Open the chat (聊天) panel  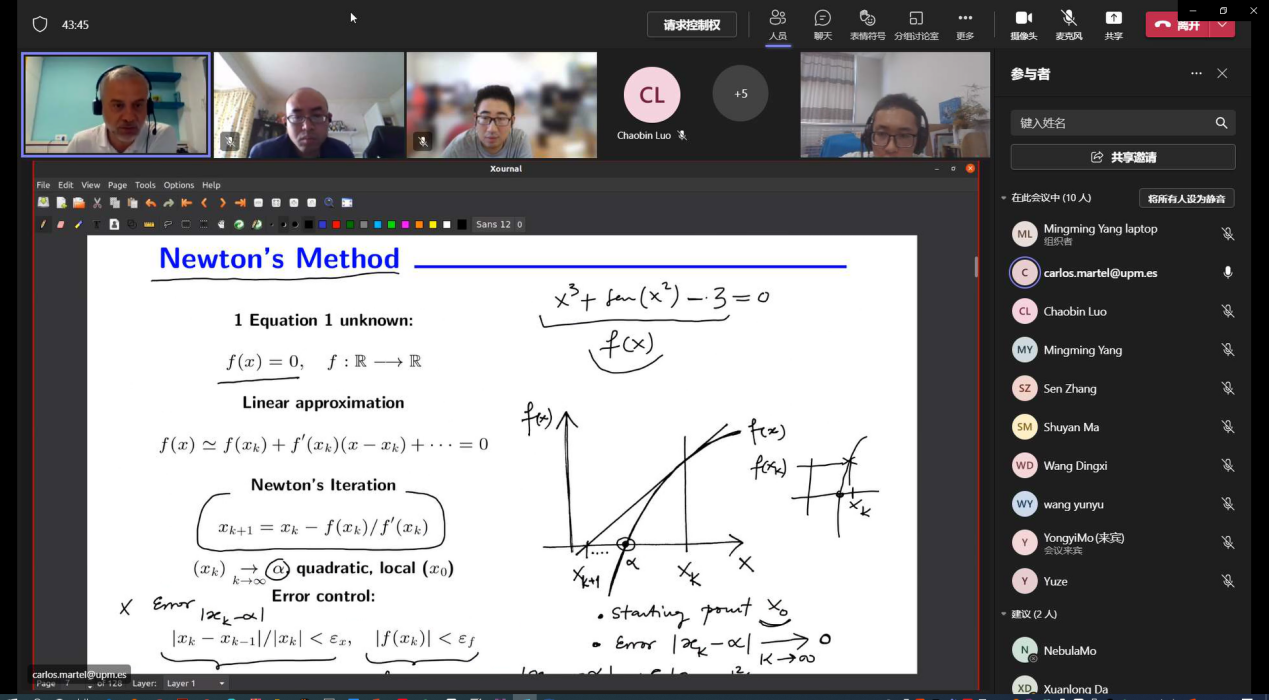click(x=822, y=24)
